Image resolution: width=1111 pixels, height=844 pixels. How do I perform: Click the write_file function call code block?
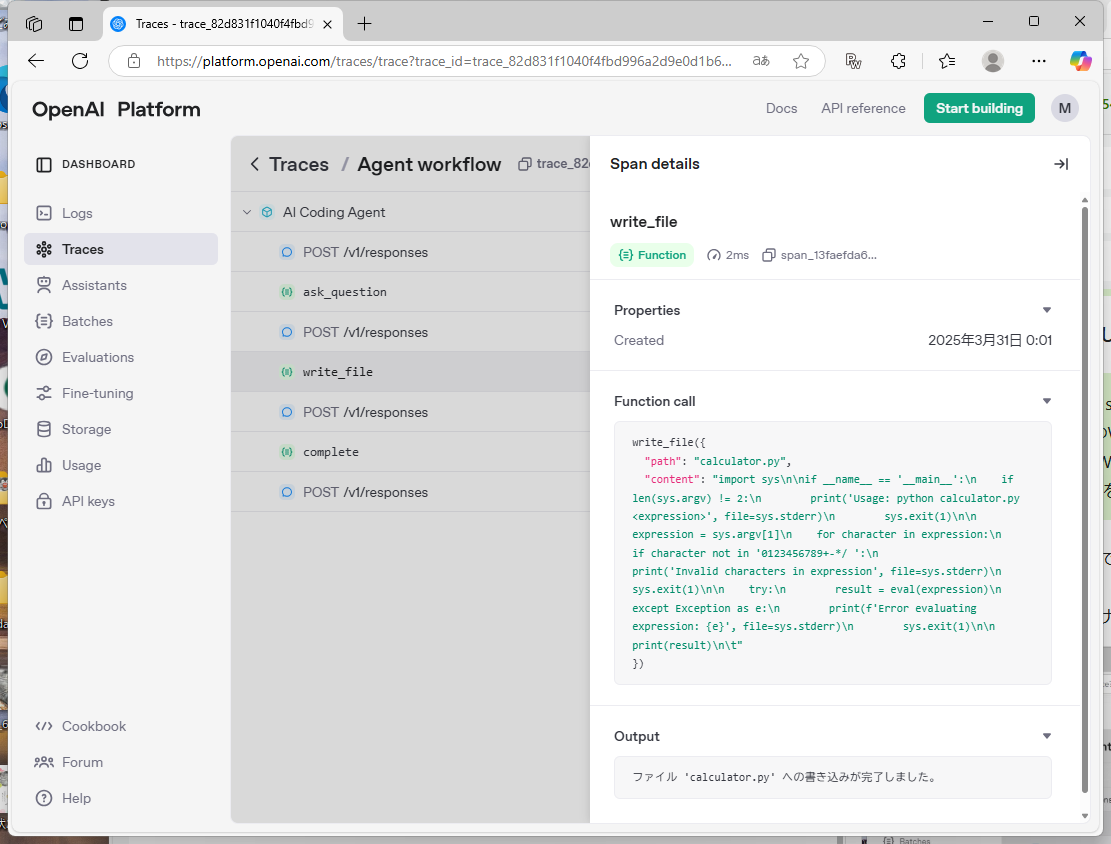click(833, 553)
